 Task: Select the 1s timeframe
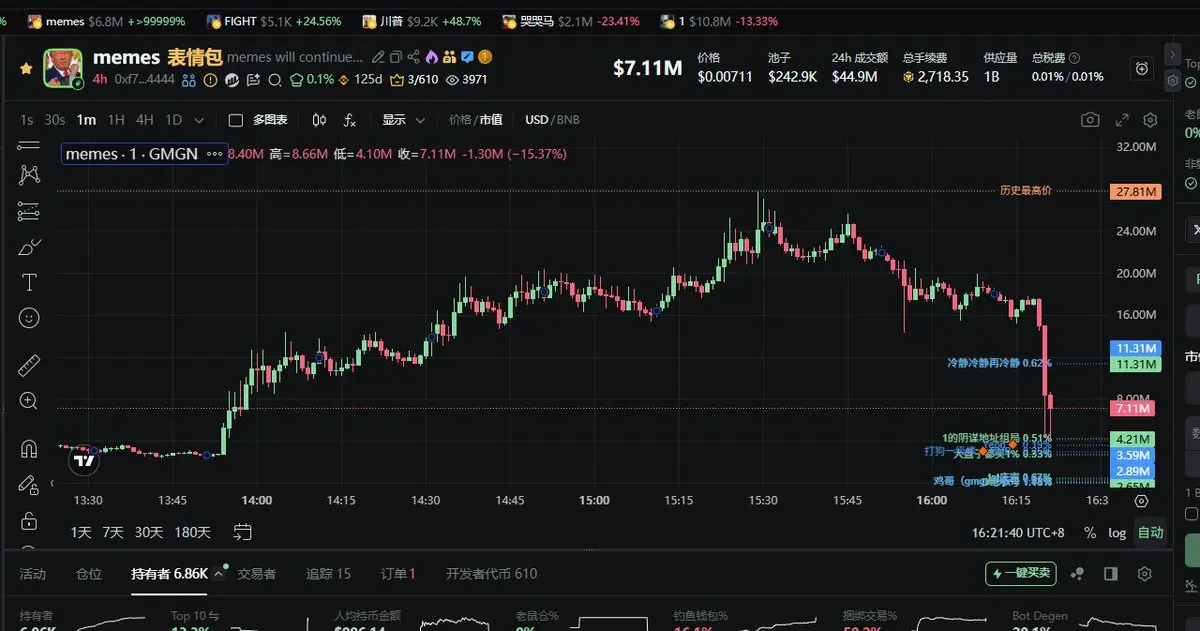point(27,120)
